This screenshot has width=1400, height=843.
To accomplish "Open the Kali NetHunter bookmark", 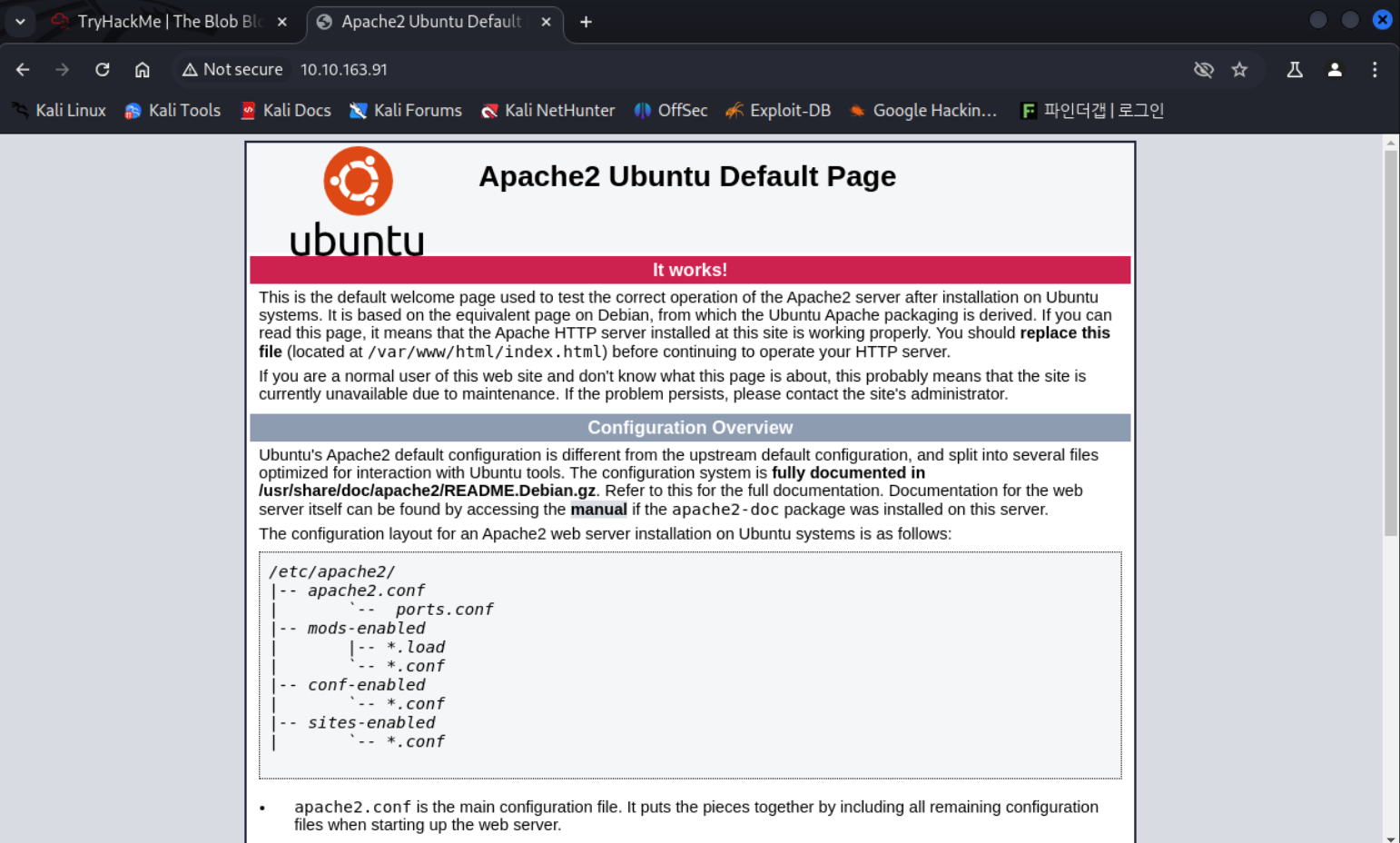I will (x=547, y=111).
